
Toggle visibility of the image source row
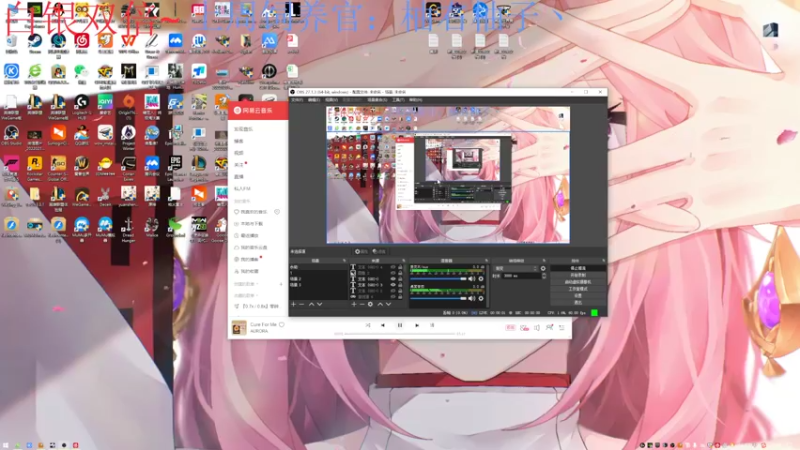(x=393, y=273)
